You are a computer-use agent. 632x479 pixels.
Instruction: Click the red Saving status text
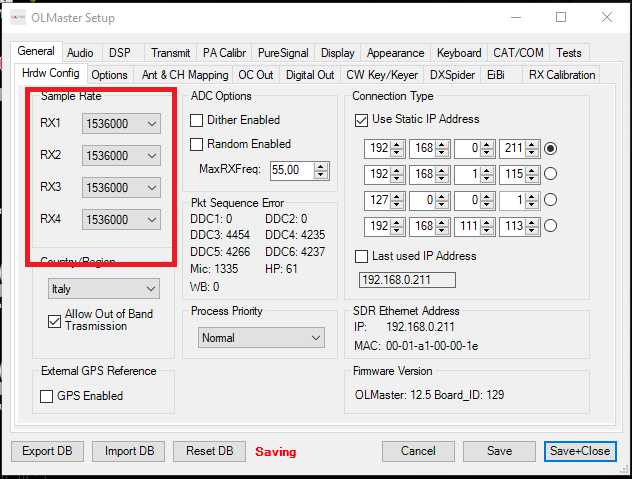point(276,452)
